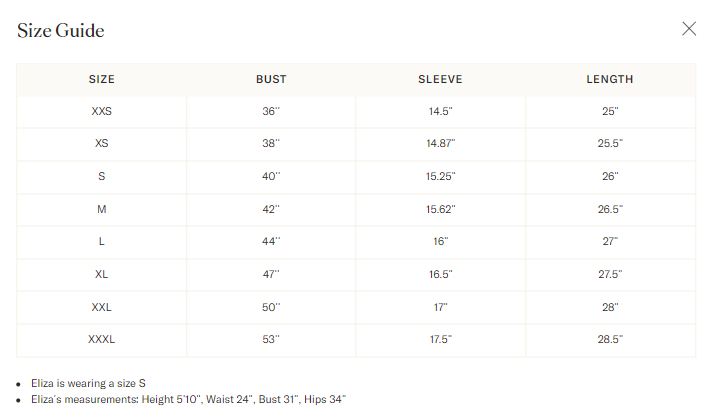Select the 14.87" sleeve cell

(x=440, y=143)
